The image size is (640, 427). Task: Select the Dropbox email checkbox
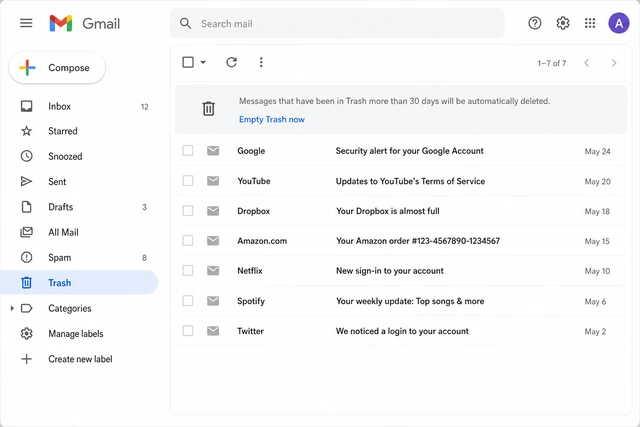point(188,211)
